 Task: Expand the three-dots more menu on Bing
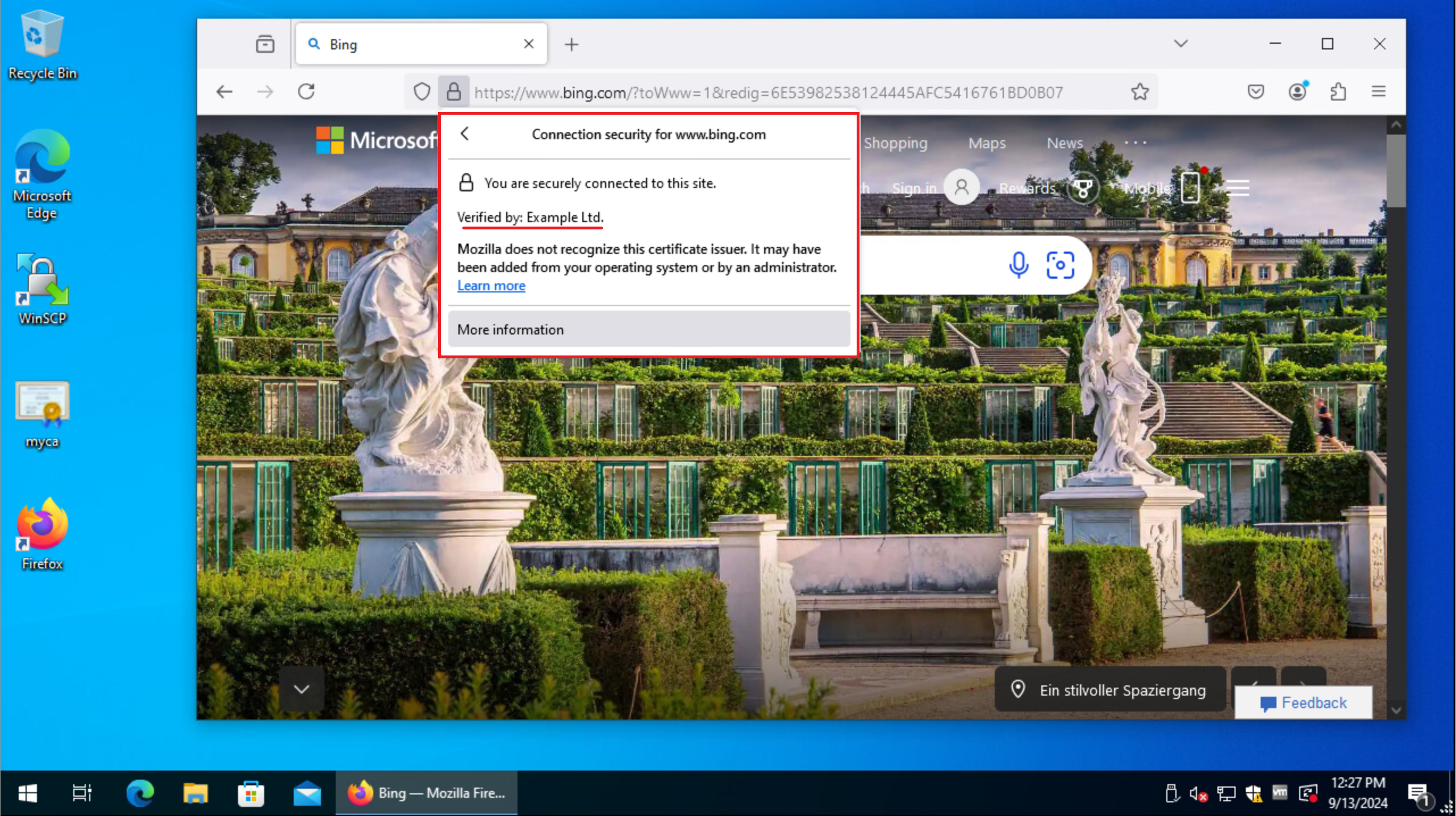click(x=1135, y=143)
